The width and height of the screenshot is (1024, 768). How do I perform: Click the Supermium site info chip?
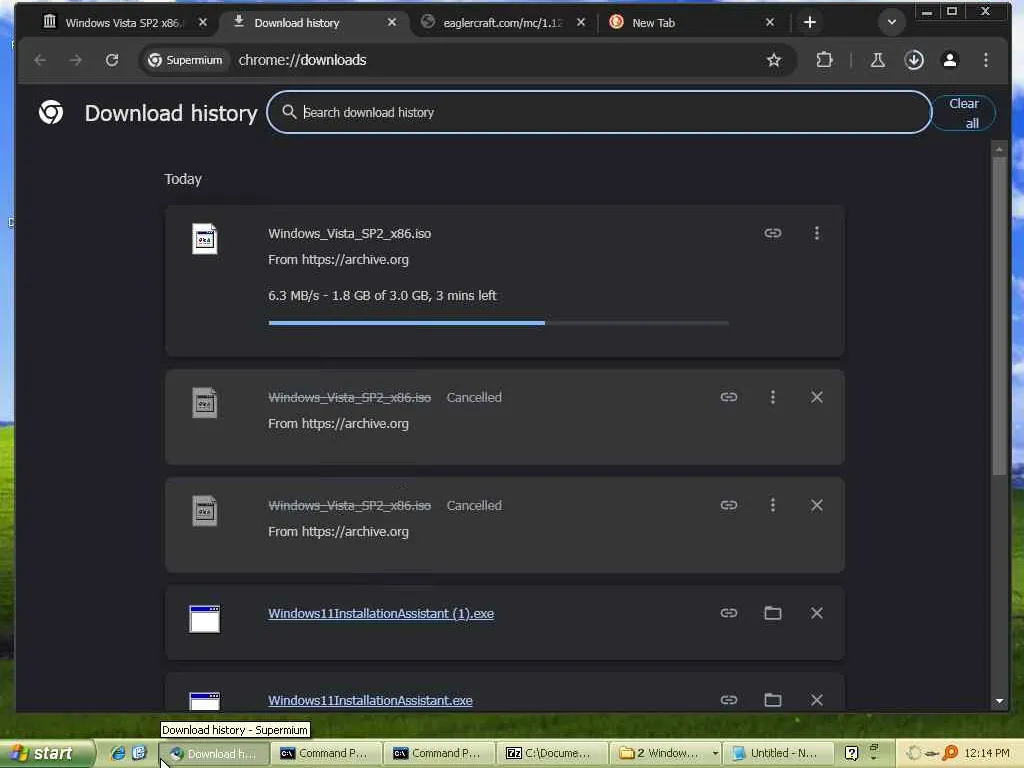(185, 60)
